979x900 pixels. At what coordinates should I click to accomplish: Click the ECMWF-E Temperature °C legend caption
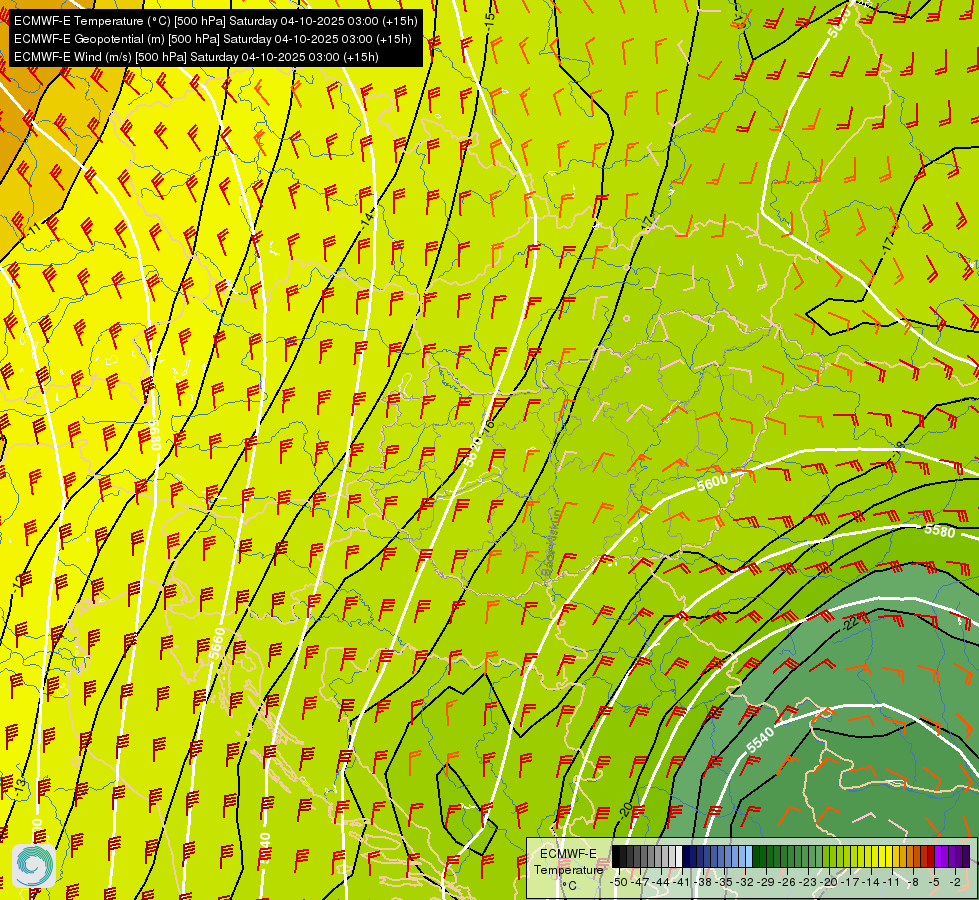tap(569, 869)
